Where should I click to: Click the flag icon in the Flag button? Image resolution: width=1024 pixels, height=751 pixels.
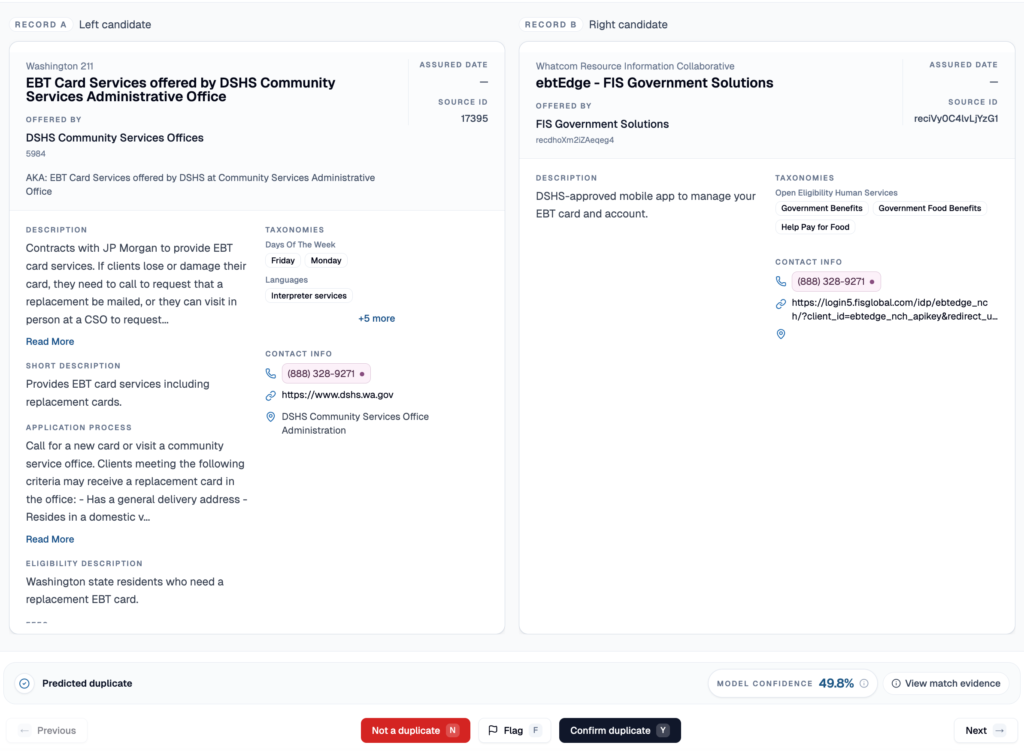pyautogui.click(x=493, y=730)
